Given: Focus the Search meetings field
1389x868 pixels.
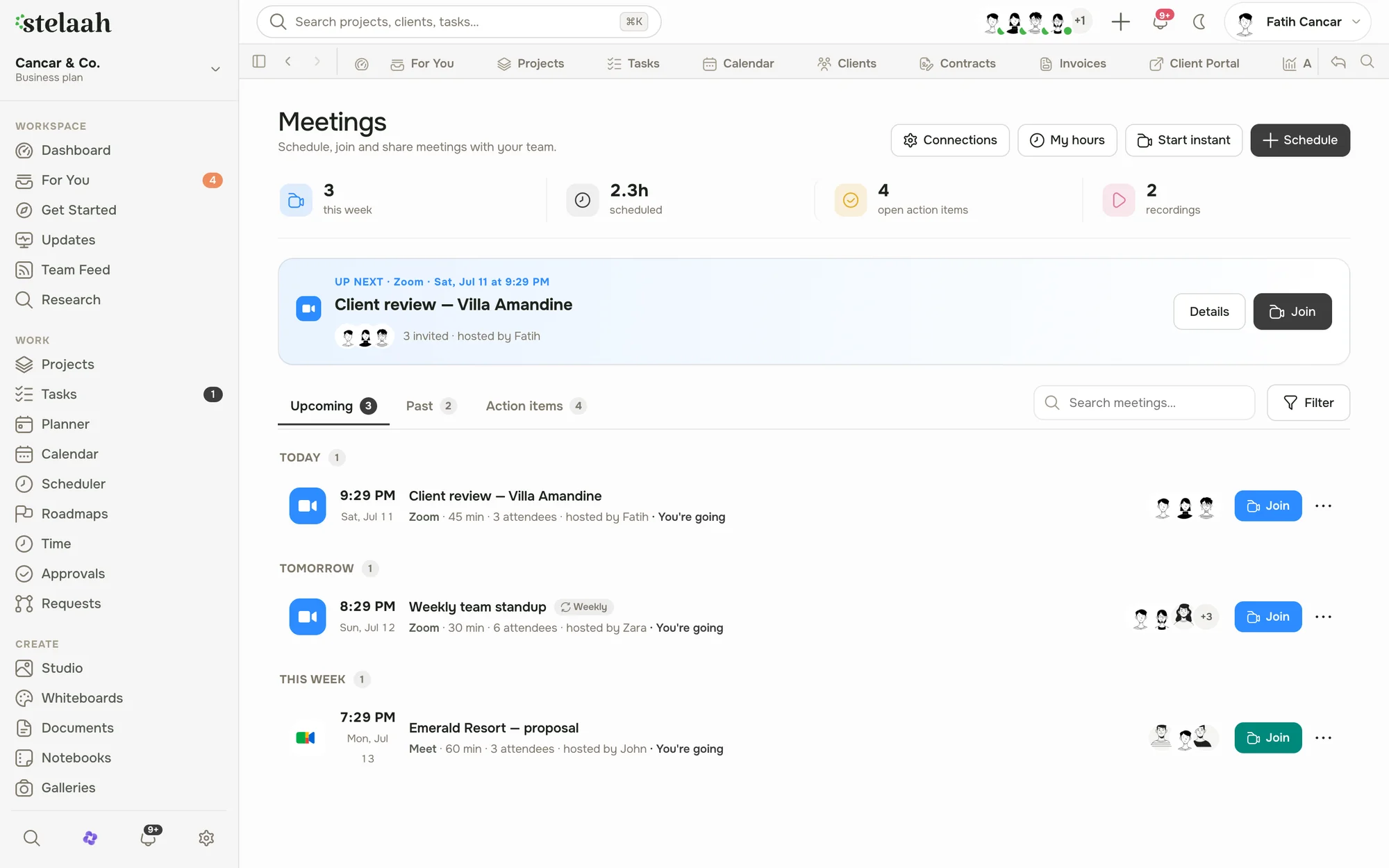Looking at the screenshot, I should click(1145, 403).
